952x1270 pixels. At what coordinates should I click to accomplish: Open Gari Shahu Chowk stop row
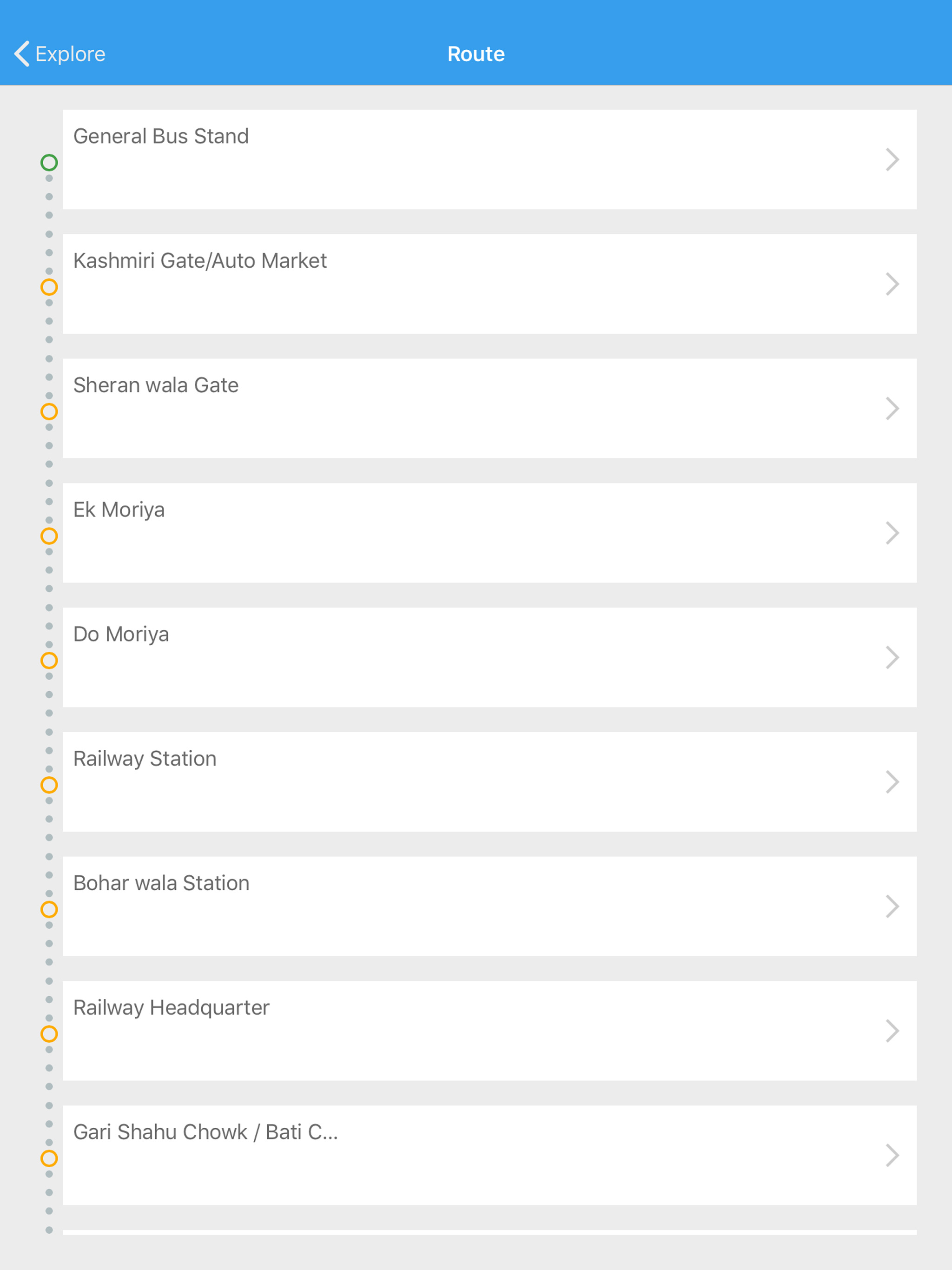pos(459,1156)
